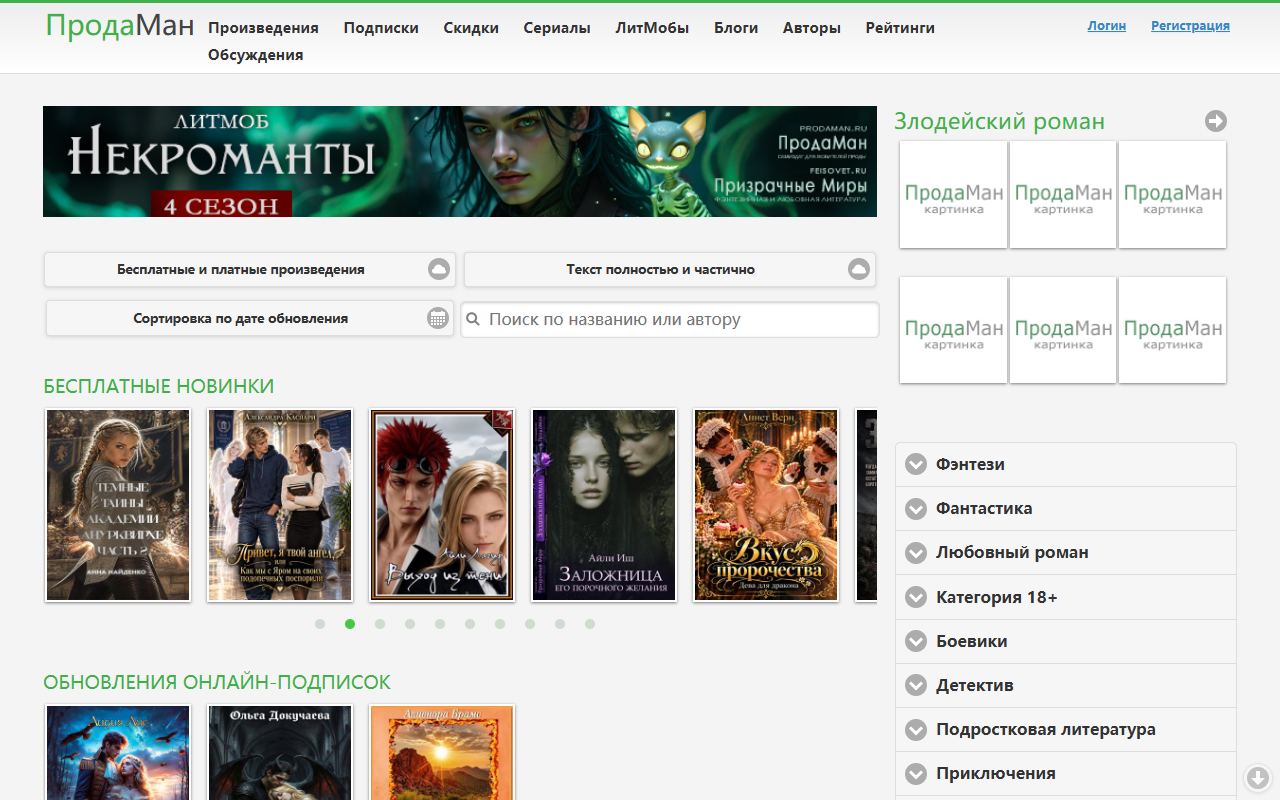The image size is (1280, 800).
Task: Focus the title or author search field
Action: [670, 320]
